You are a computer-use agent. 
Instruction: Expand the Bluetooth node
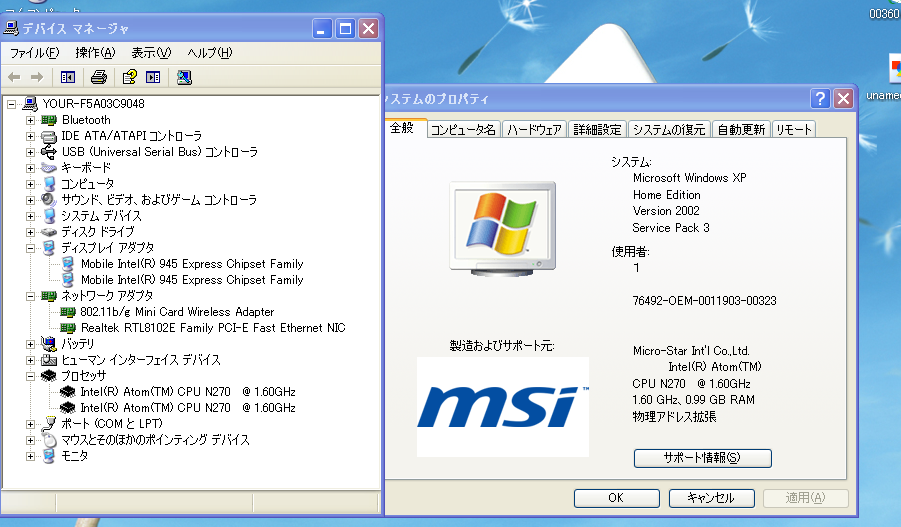(x=30, y=120)
